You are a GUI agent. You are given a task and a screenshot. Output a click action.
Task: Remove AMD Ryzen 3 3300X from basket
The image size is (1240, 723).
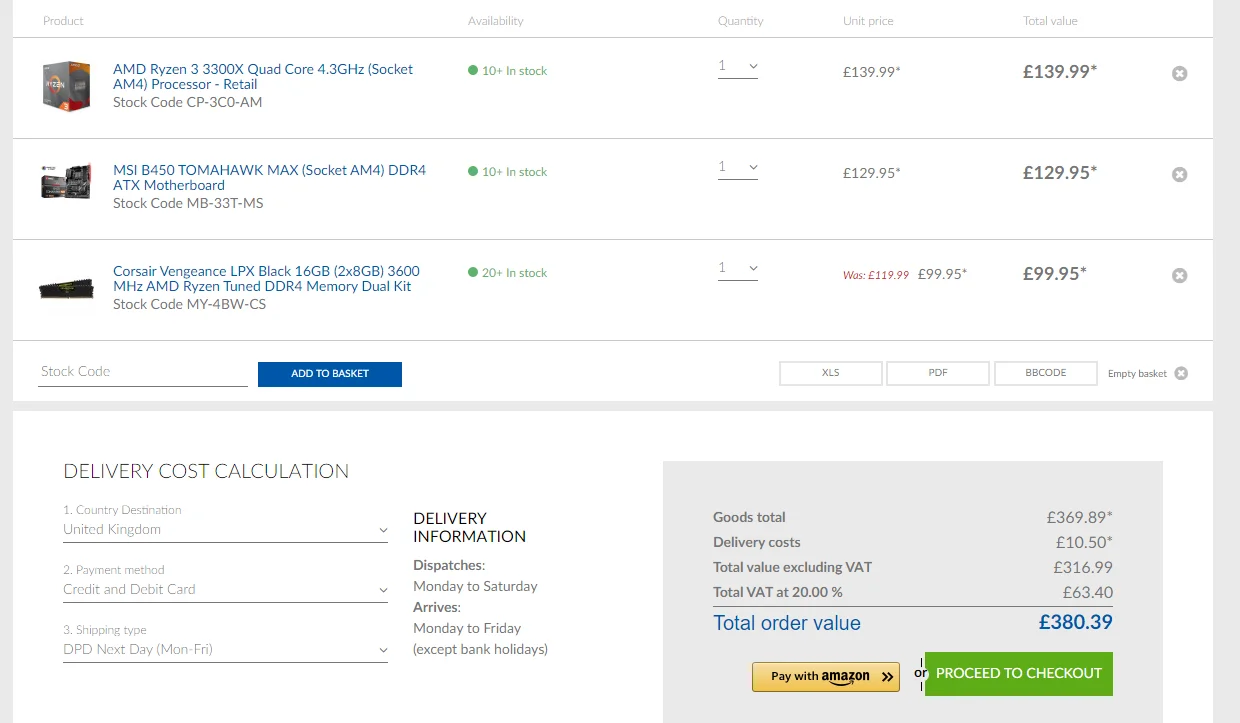[x=1180, y=73]
